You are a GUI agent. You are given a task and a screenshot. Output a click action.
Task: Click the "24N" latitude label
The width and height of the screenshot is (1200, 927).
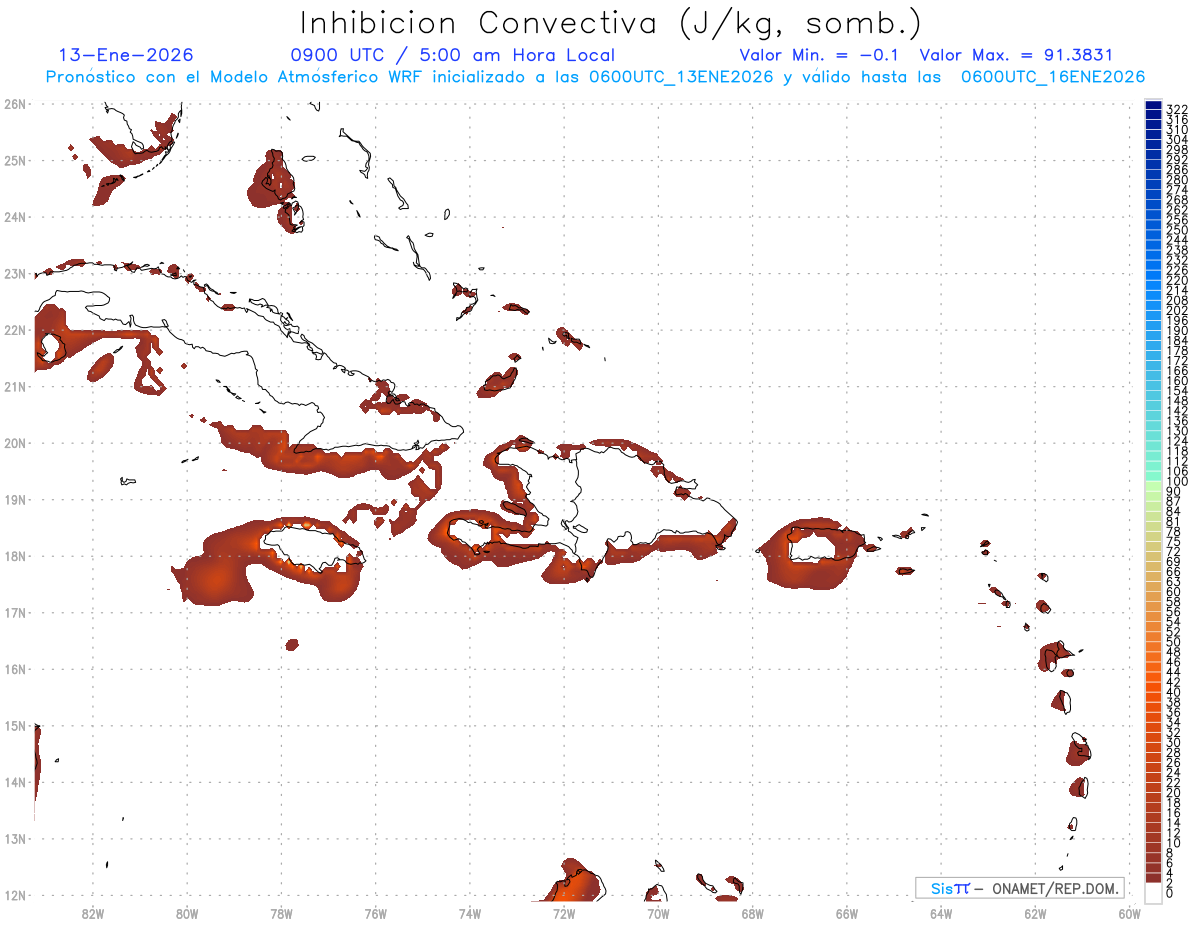[x=14, y=217]
